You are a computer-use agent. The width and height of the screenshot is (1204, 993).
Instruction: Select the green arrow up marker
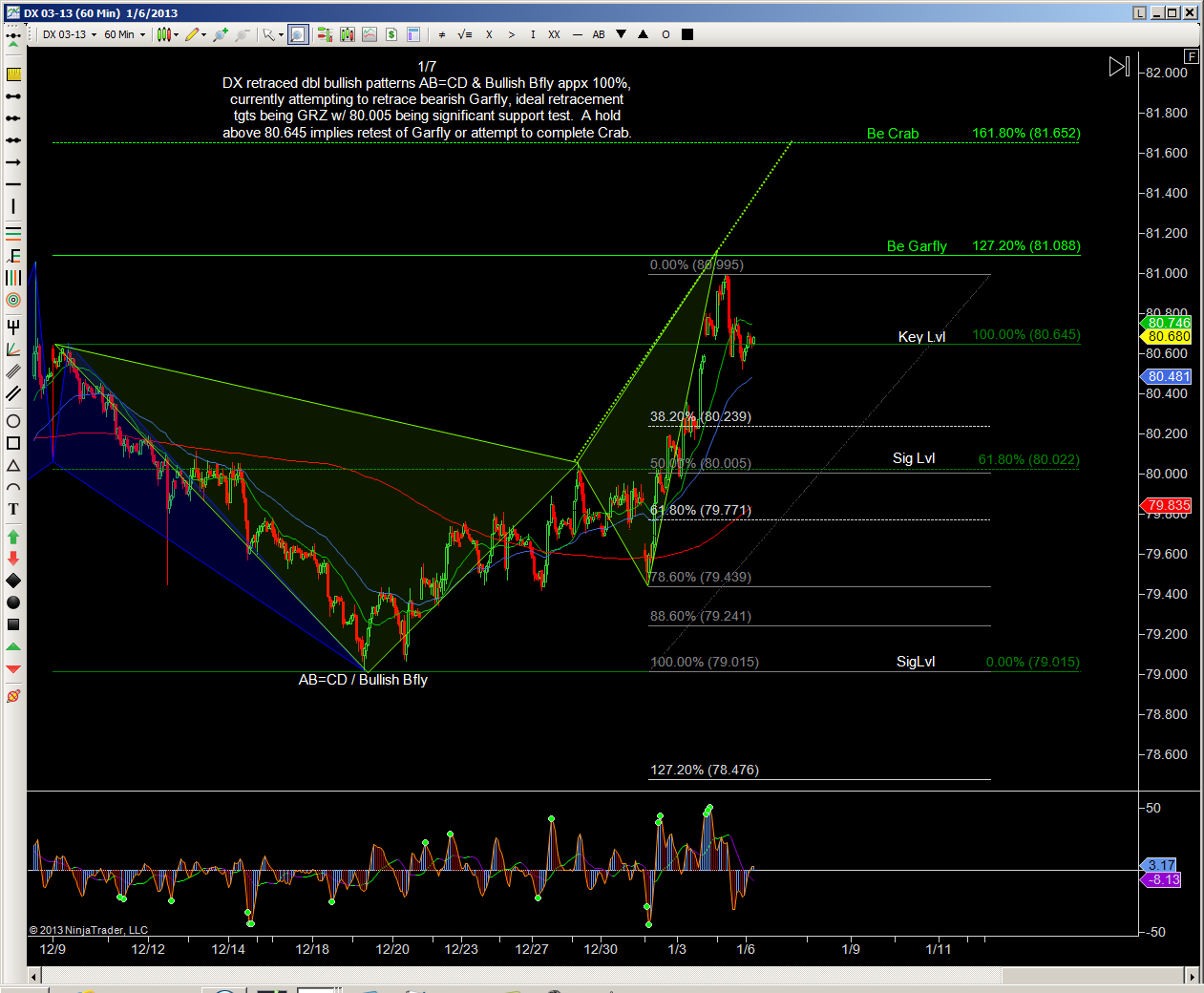pos(13,537)
